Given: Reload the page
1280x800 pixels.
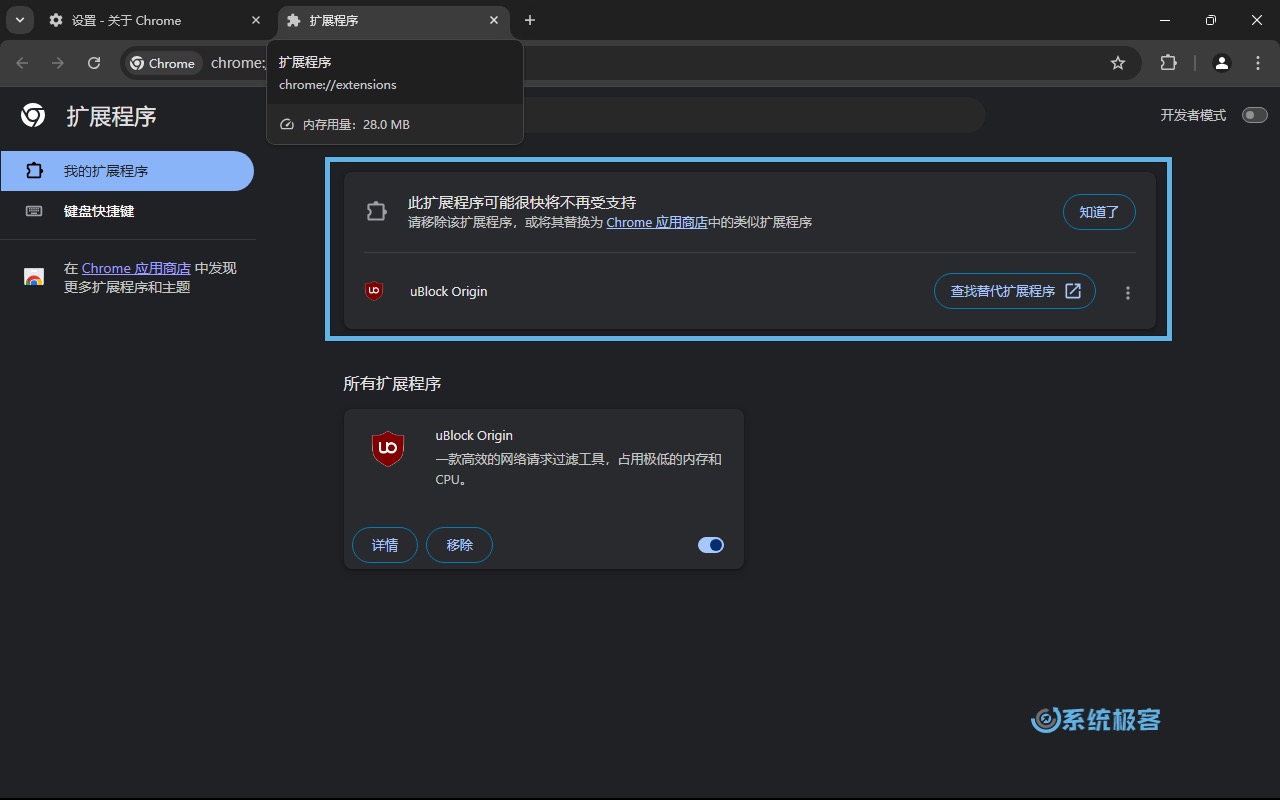Looking at the screenshot, I should [x=94, y=63].
